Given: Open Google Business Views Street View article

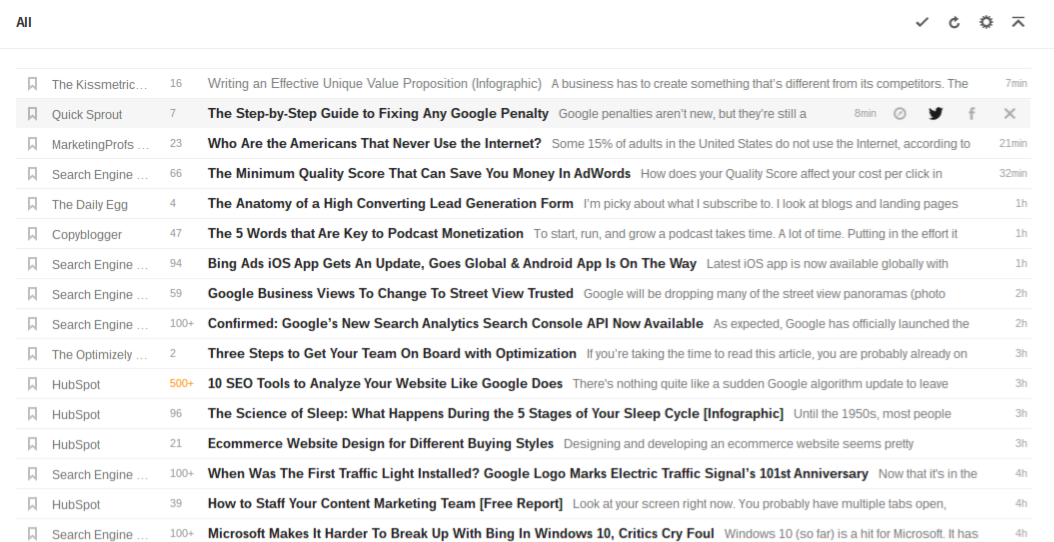Looking at the screenshot, I should pos(391,294).
